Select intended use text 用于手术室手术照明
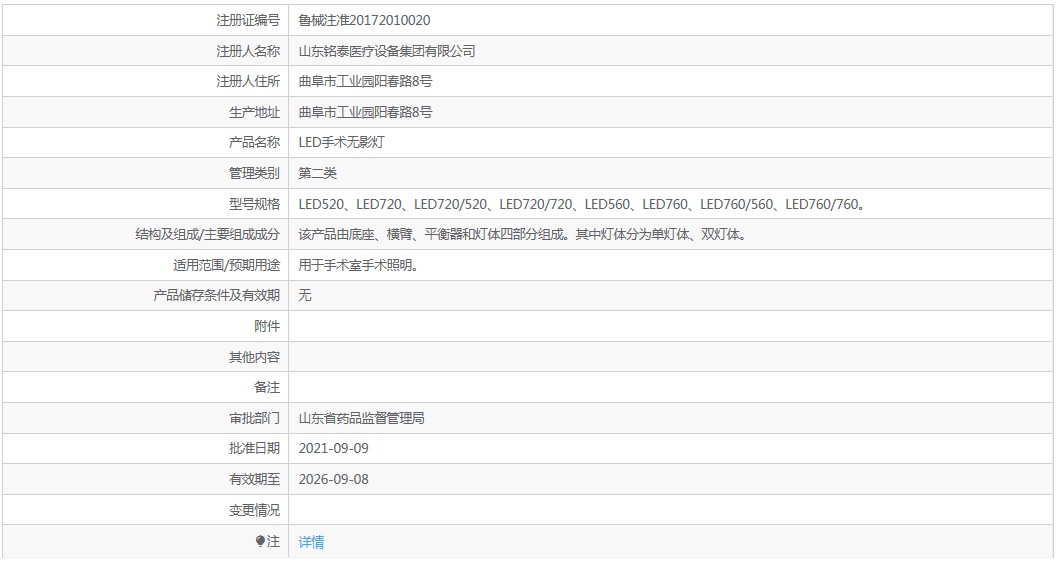This screenshot has width=1057, height=562. tap(359, 265)
